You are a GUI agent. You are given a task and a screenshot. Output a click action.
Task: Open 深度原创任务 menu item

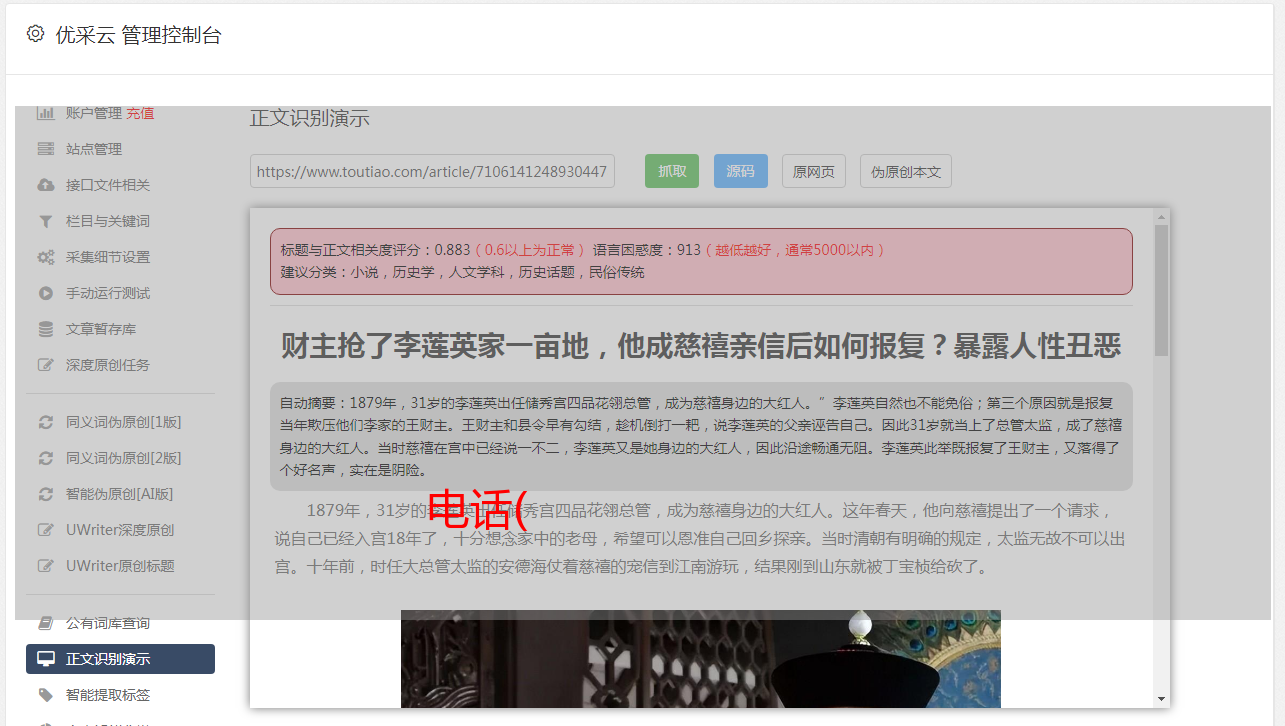108,365
